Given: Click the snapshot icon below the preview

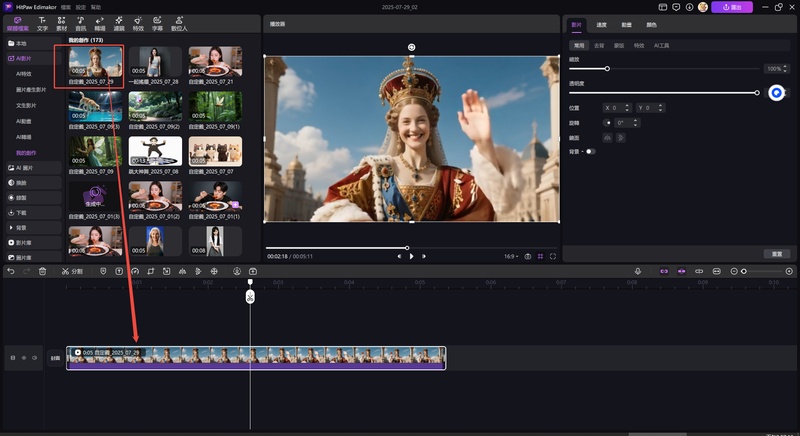Looking at the screenshot, I should pyautogui.click(x=528, y=256).
